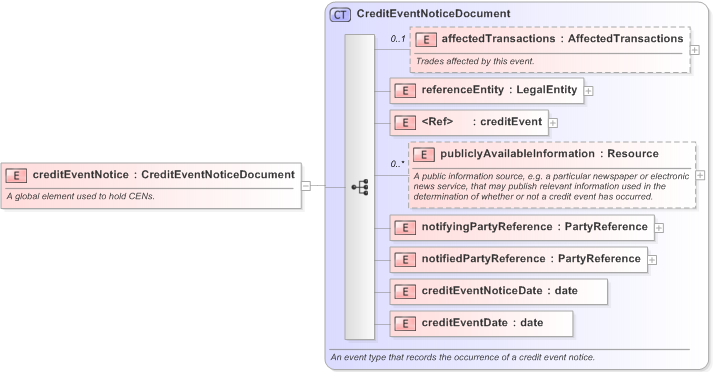Click the E icon beside notifyingPartyReference
The width and height of the screenshot is (713, 372).
click(405, 227)
